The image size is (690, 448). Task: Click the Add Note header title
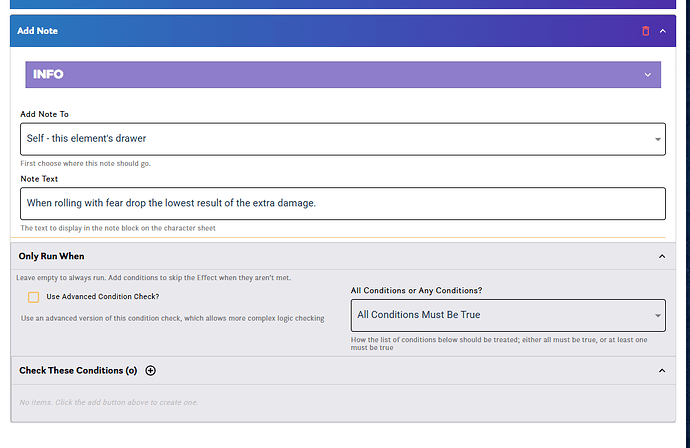37,31
